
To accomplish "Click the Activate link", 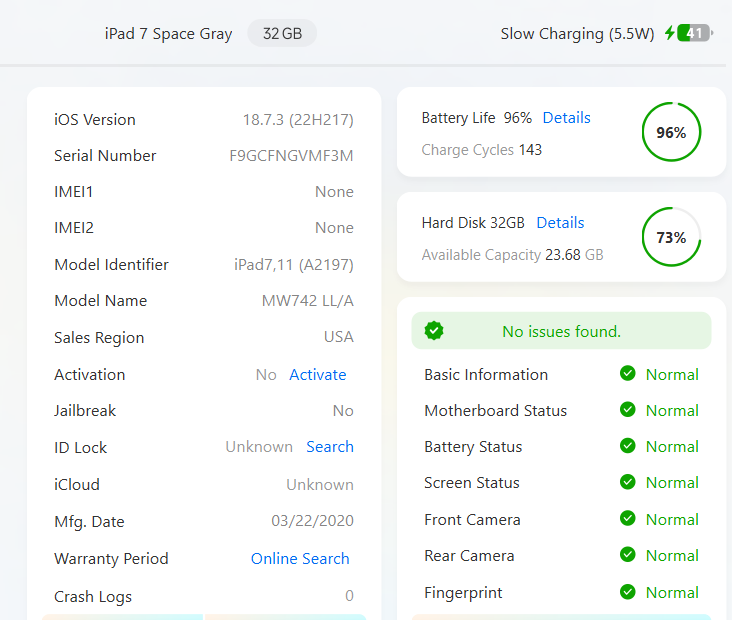I will (317, 374).
